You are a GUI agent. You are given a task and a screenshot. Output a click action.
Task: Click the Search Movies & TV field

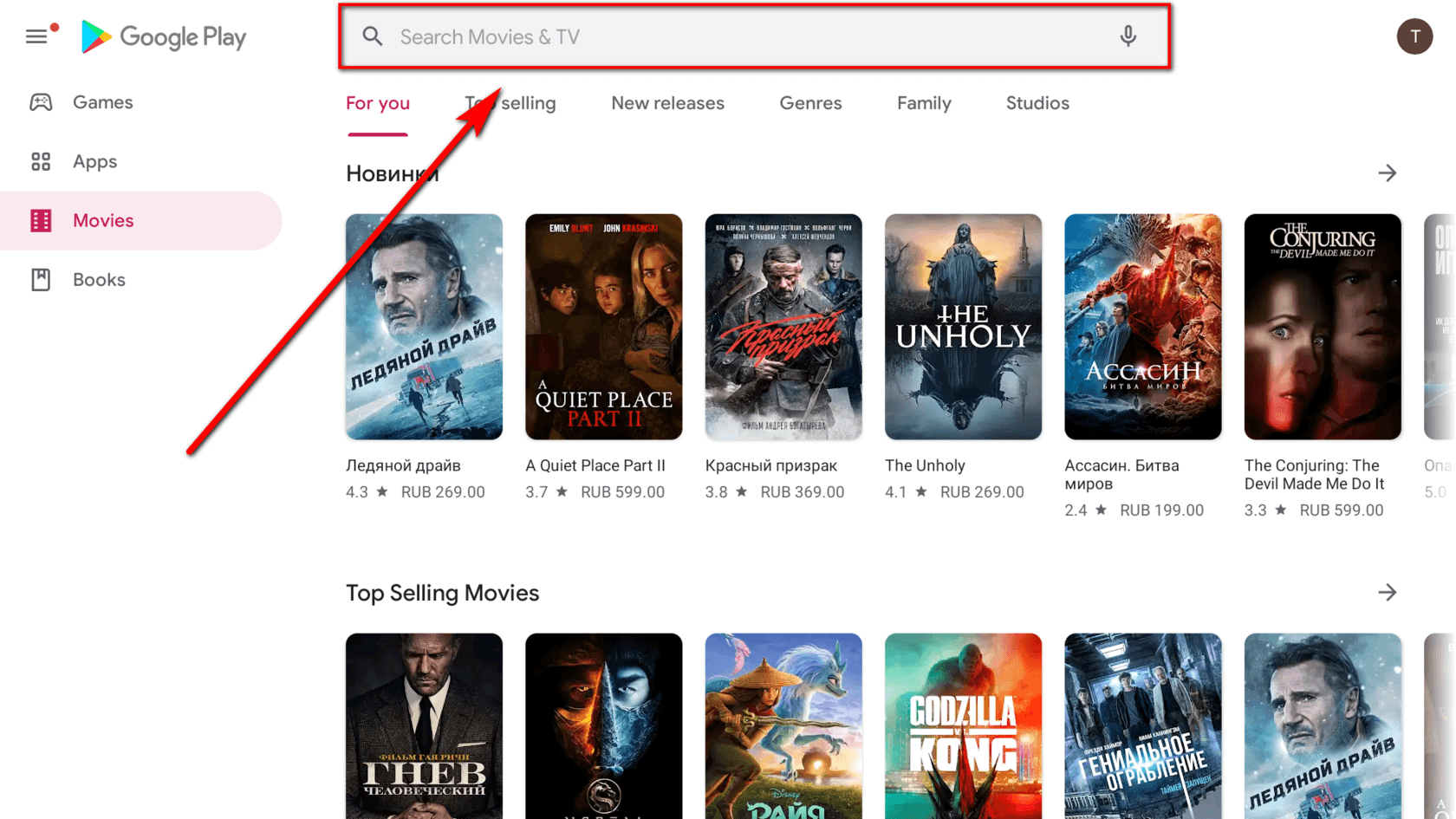point(745,36)
